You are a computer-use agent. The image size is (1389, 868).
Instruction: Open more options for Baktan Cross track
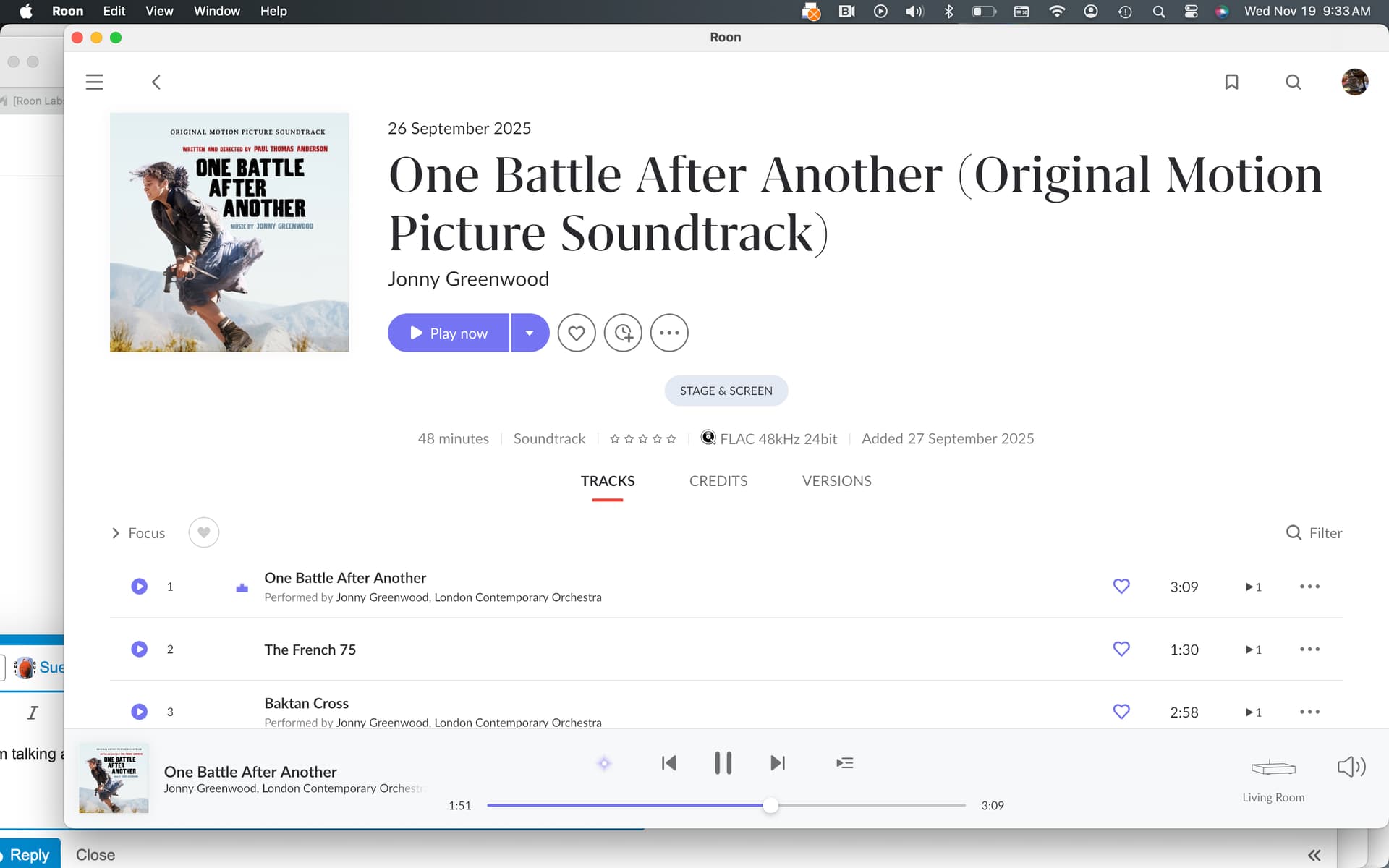pyautogui.click(x=1309, y=712)
